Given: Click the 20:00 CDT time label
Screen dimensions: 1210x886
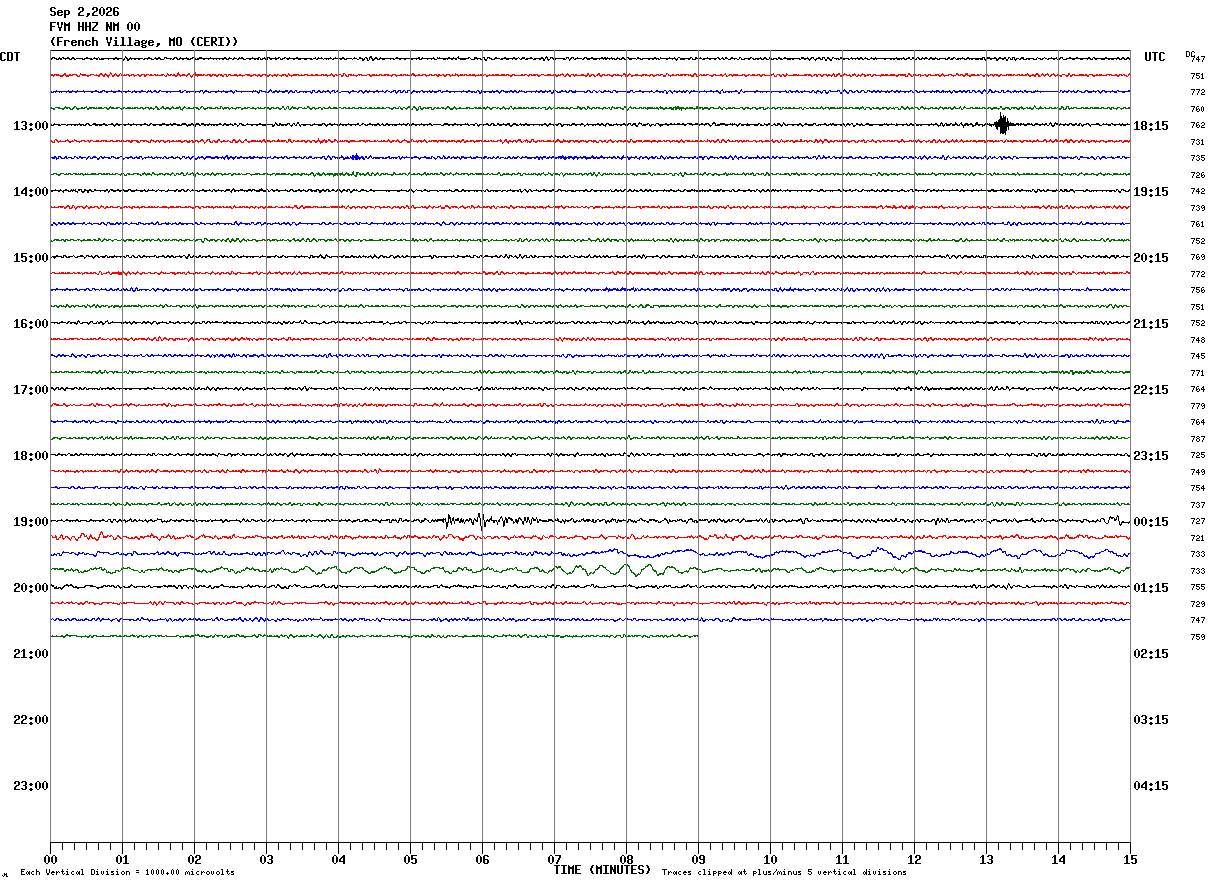Looking at the screenshot, I should (x=30, y=588).
